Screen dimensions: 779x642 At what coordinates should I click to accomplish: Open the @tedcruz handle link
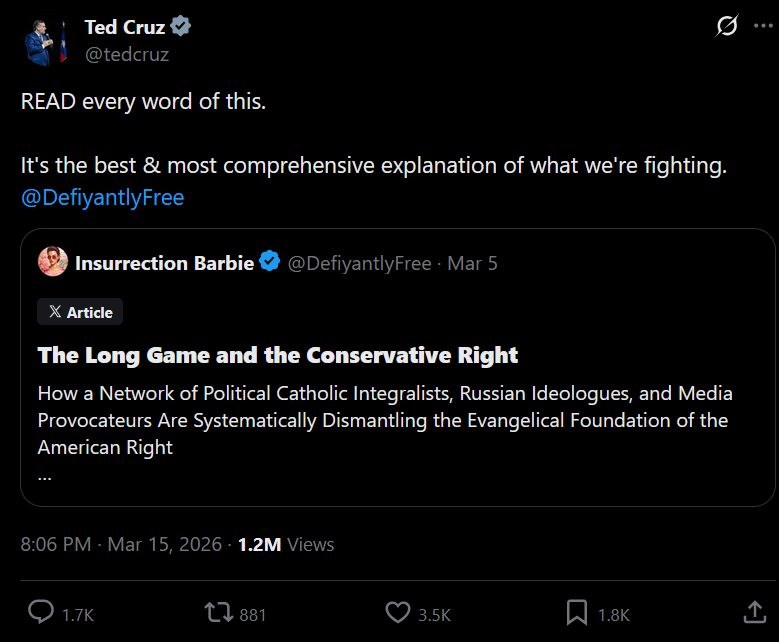coord(126,54)
